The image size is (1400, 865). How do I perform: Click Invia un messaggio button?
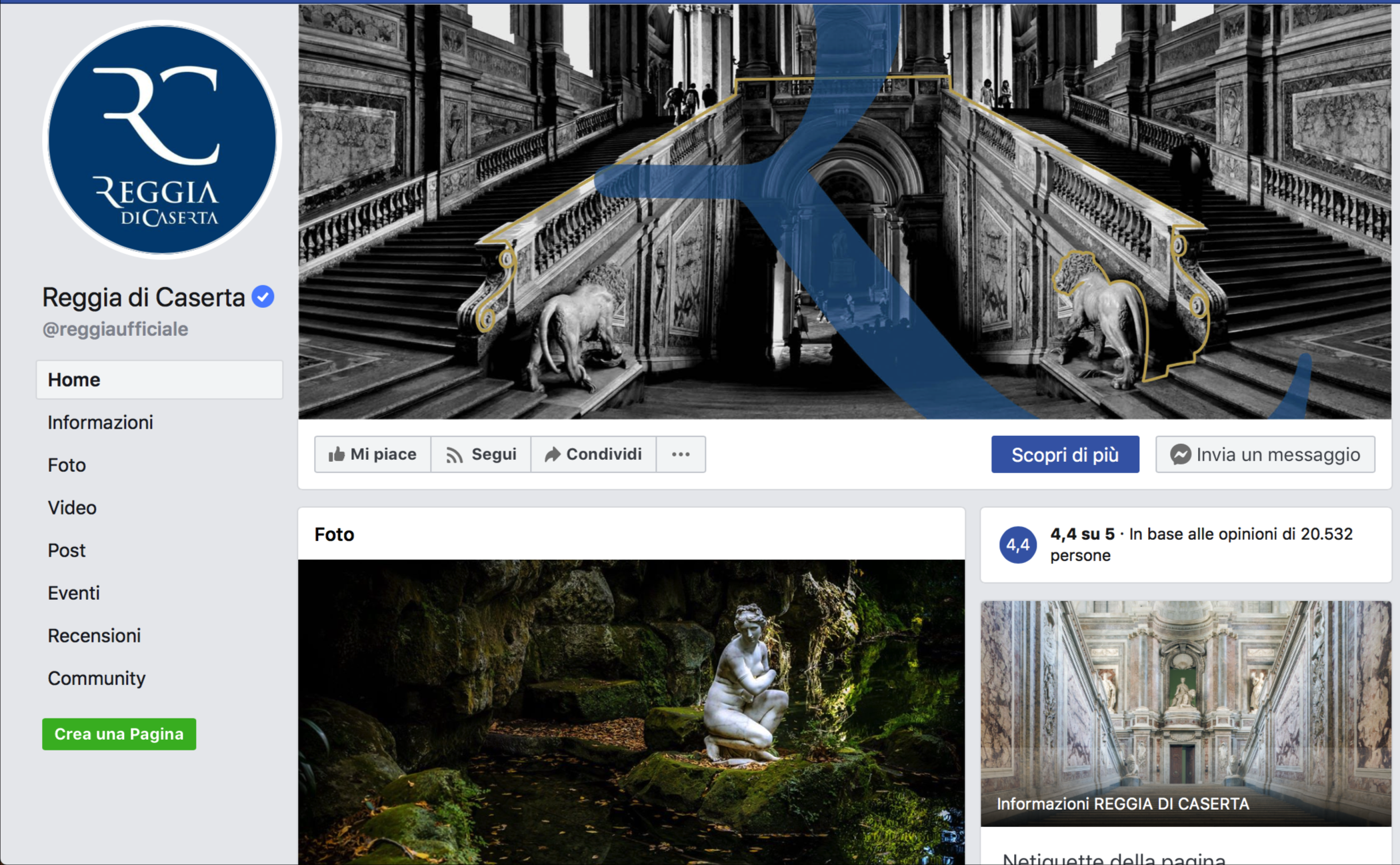point(1265,454)
